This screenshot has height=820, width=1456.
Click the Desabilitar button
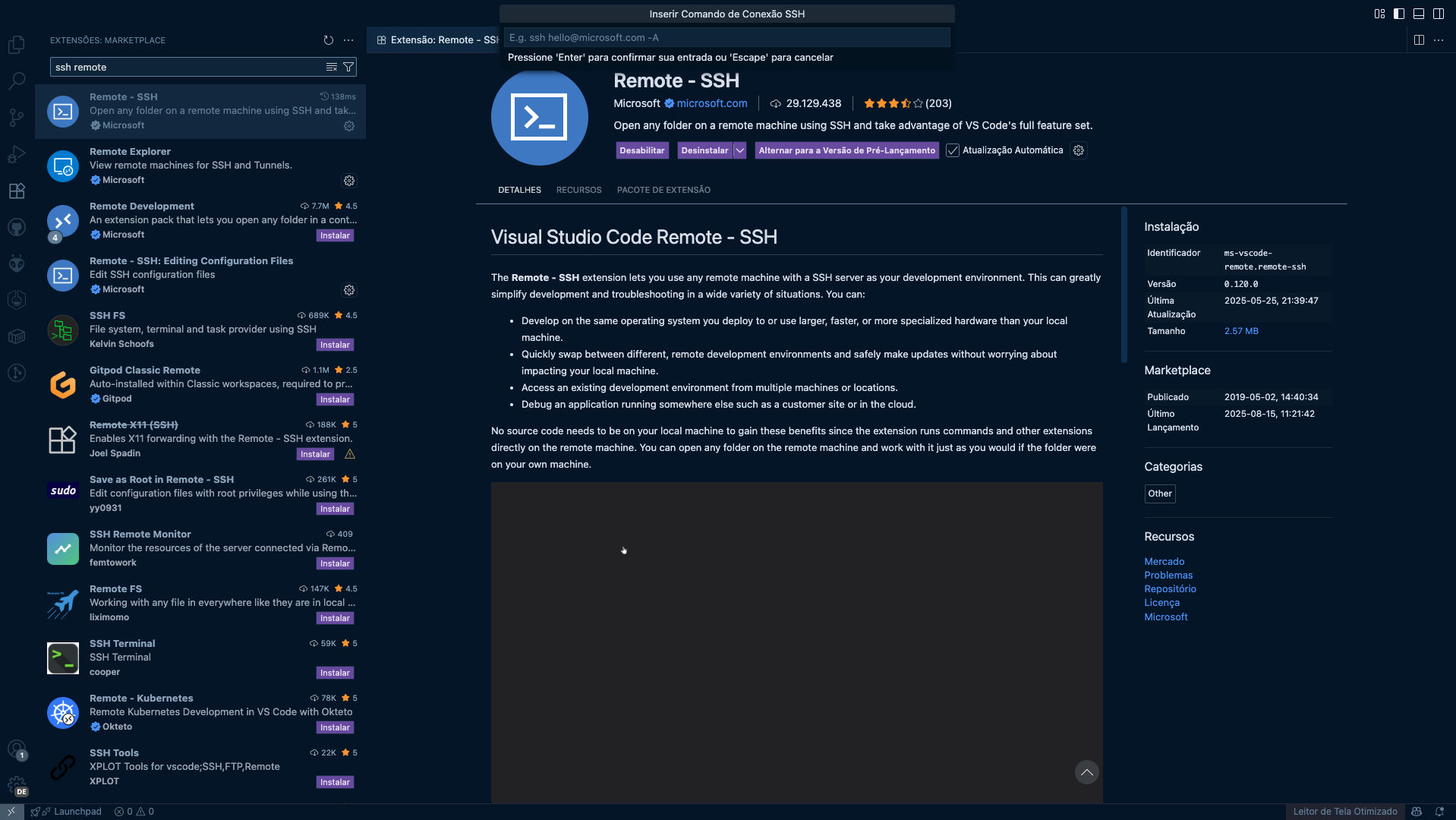pos(641,150)
